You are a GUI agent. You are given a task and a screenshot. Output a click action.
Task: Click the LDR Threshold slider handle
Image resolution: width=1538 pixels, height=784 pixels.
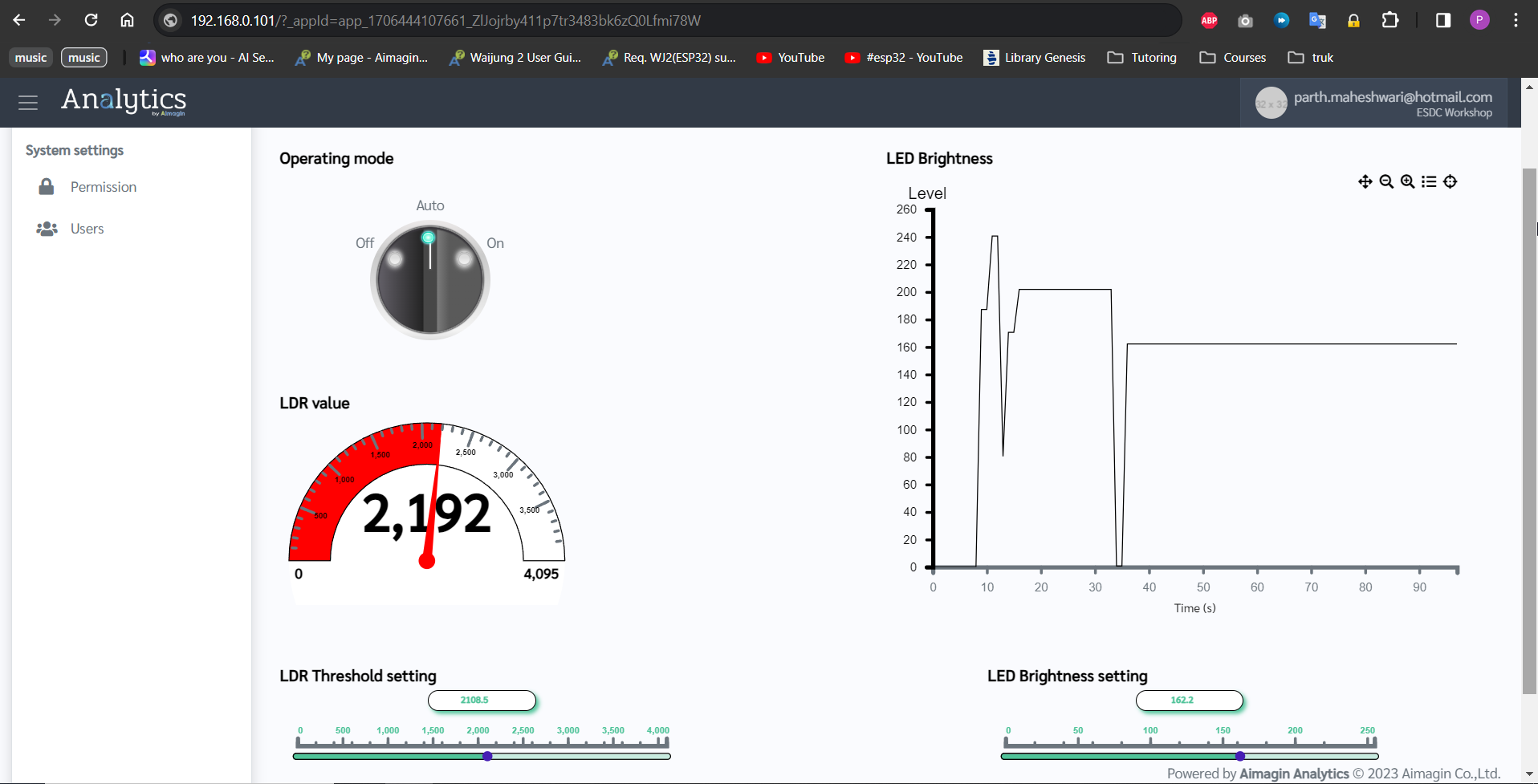(x=487, y=756)
